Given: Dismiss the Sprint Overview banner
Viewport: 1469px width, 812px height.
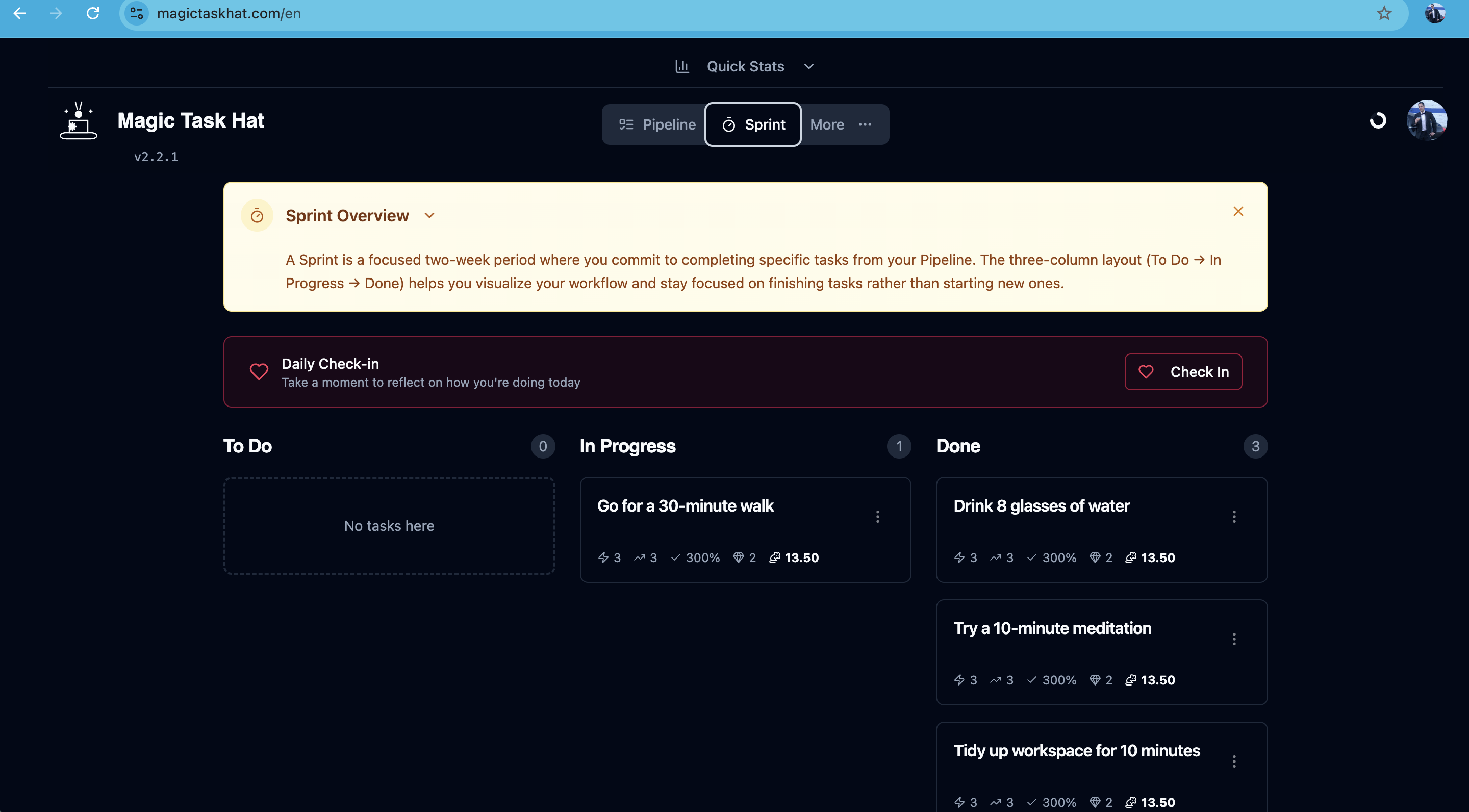Looking at the screenshot, I should (1238, 211).
